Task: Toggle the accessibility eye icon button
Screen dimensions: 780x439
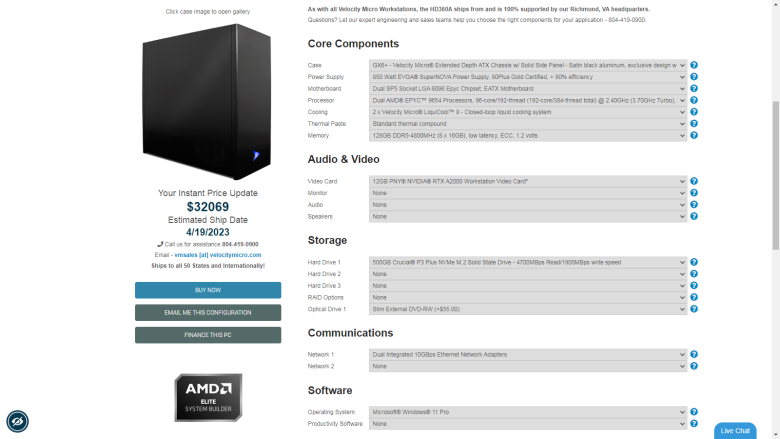Action: [x=17, y=422]
